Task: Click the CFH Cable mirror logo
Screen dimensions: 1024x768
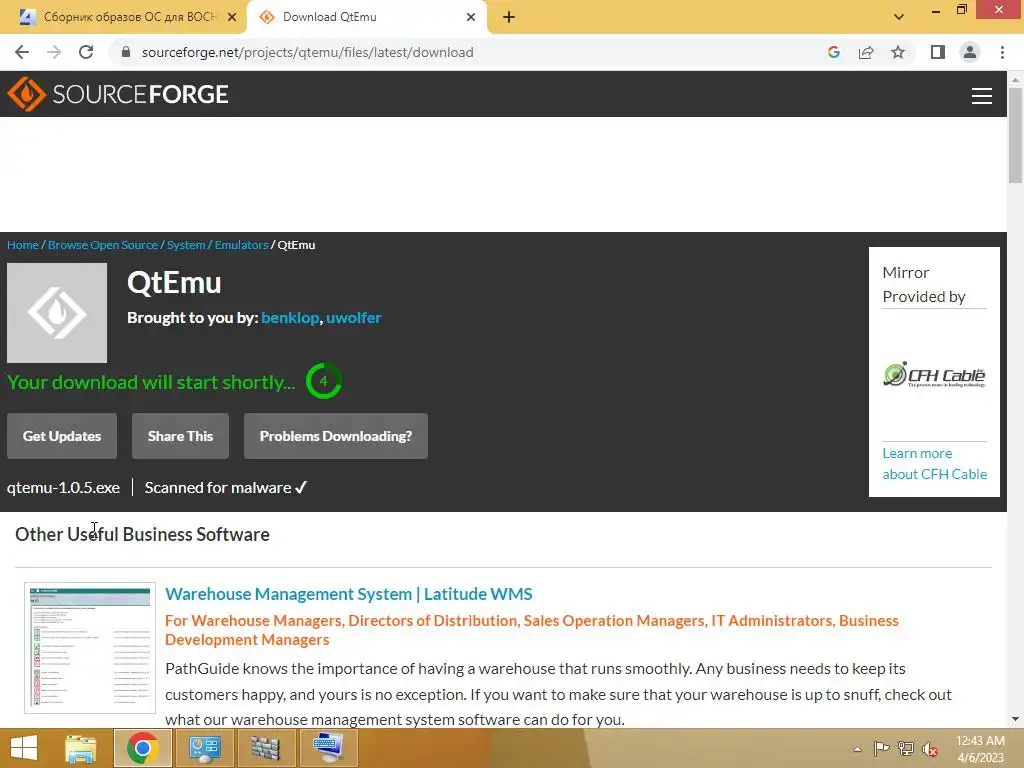Action: [x=934, y=375]
